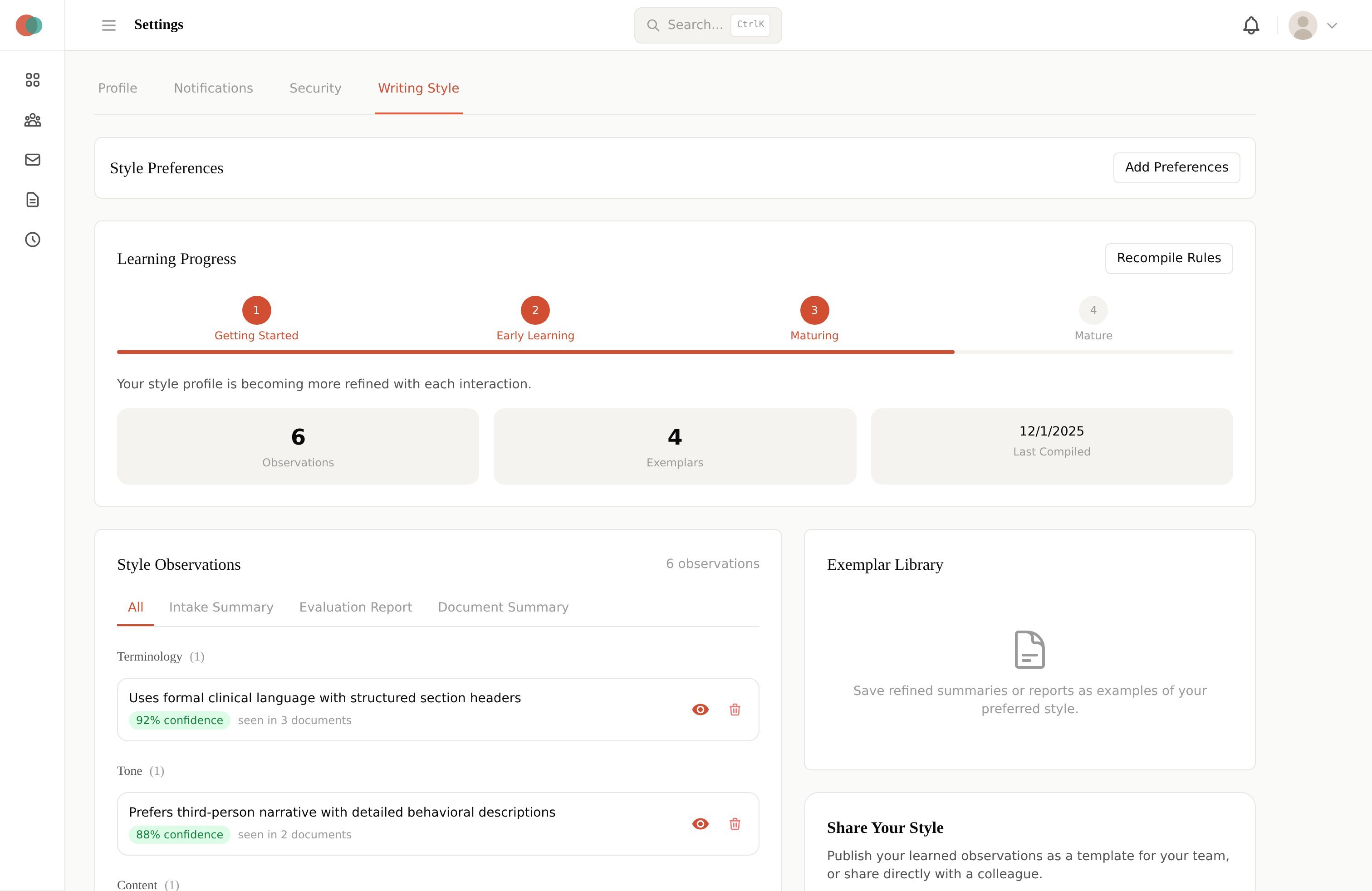Image resolution: width=1372 pixels, height=891 pixels.
Task: Click the Recompile Rules button
Action: tap(1168, 258)
